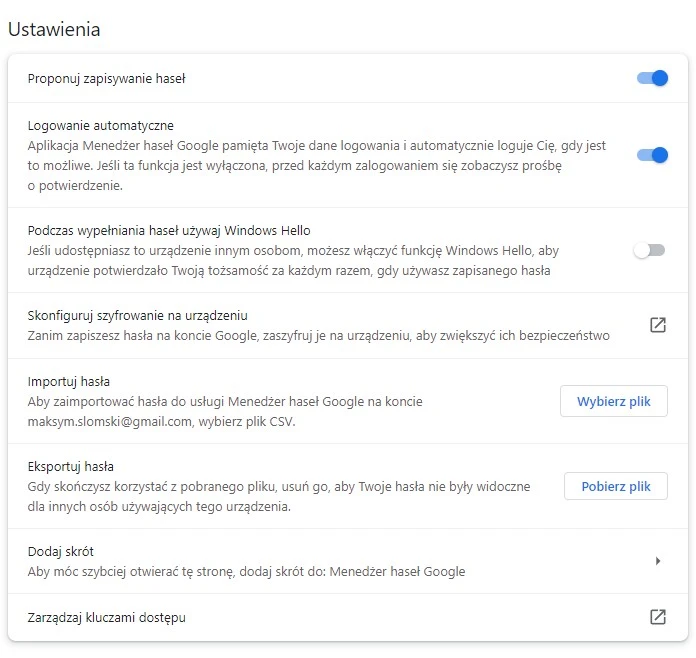Open the 'Skonfiguruj szyfrowanie na urządzeniu' row title

coord(137,316)
